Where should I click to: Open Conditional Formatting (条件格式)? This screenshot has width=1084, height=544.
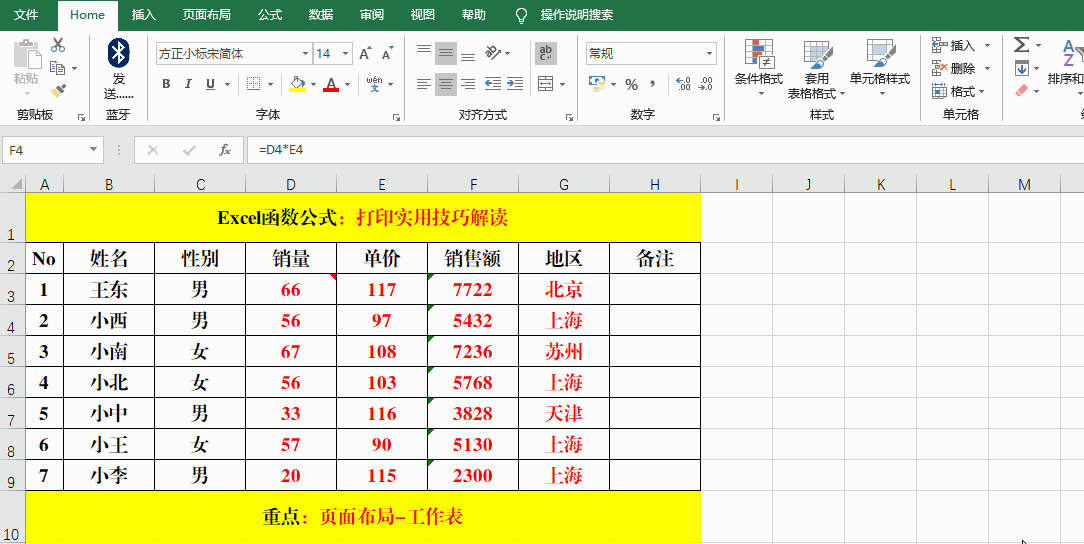click(x=758, y=68)
